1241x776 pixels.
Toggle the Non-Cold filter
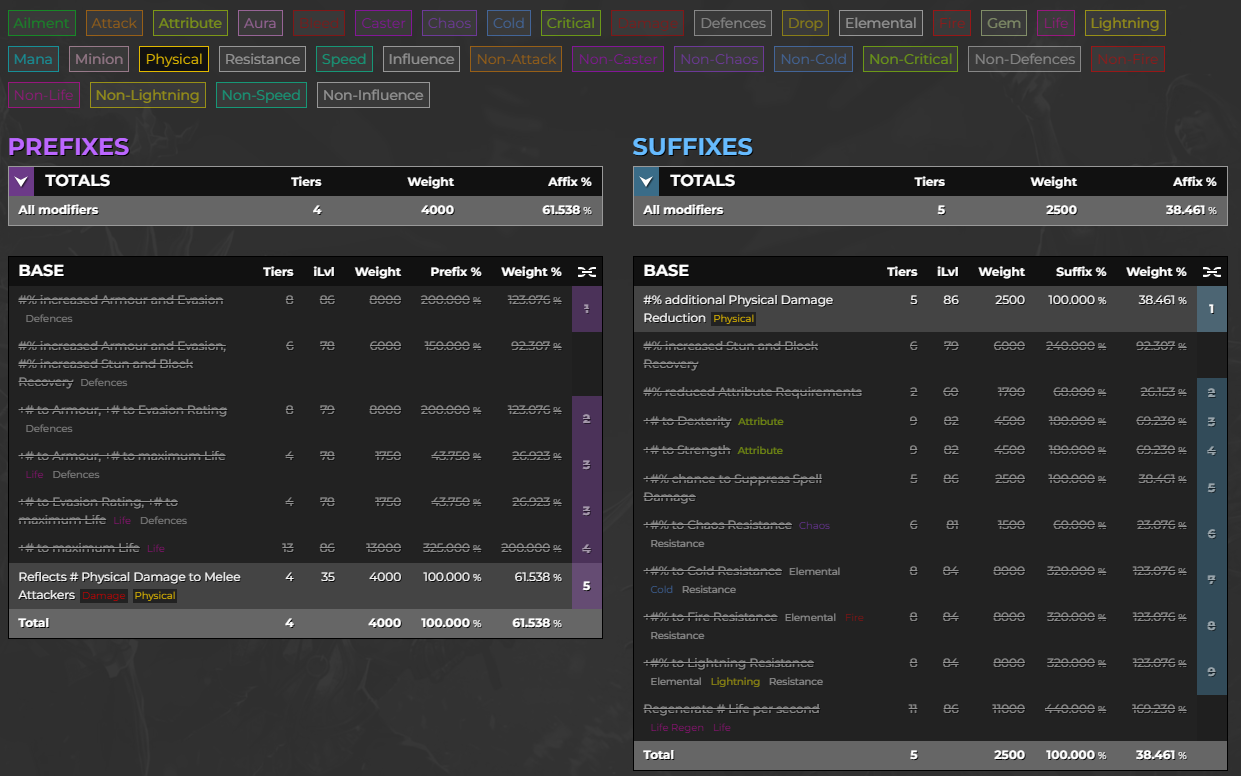click(x=813, y=59)
